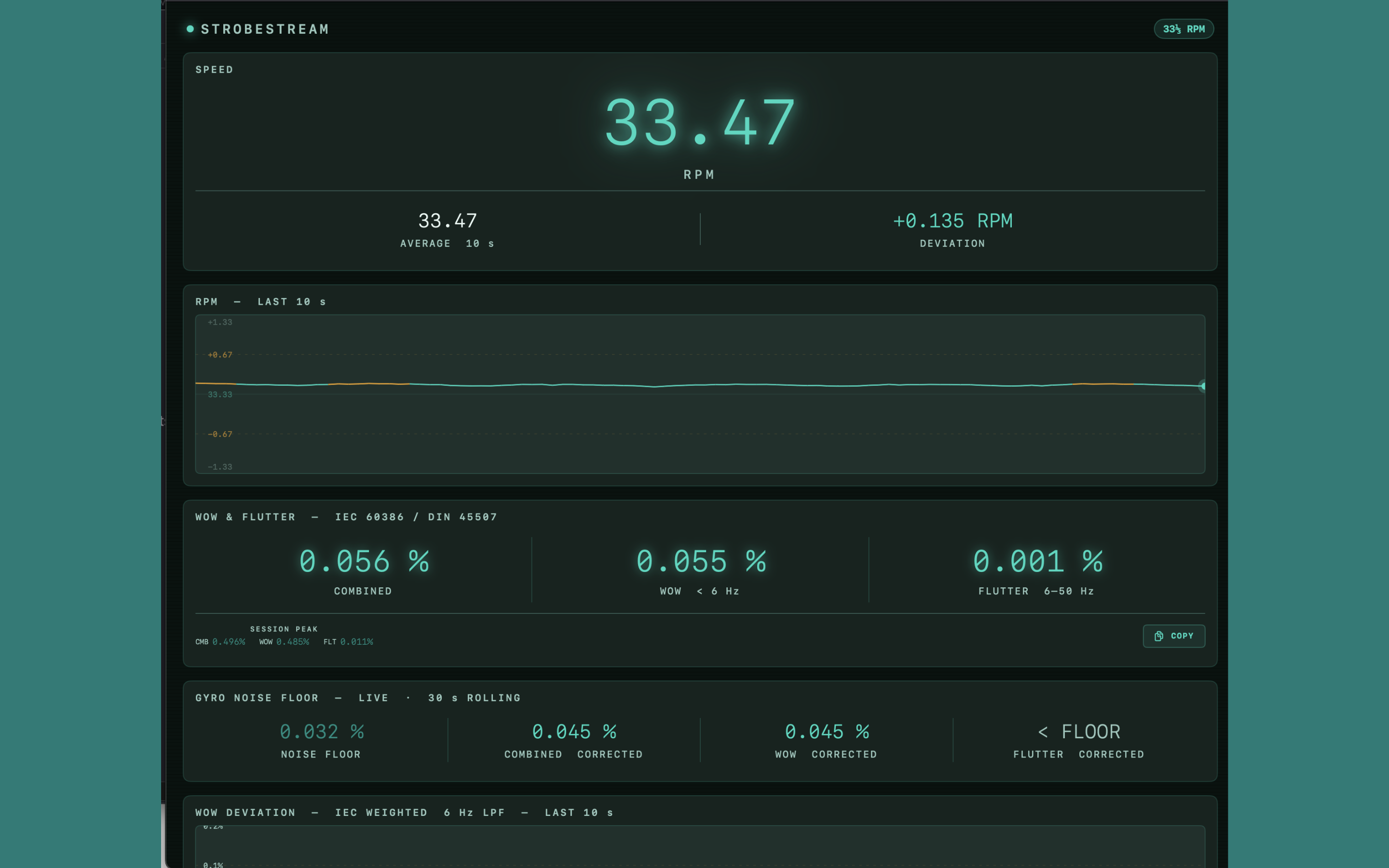Viewport: 1389px width, 868px height.
Task: Click the CMB 0.496% session peak value
Action: (x=220, y=642)
